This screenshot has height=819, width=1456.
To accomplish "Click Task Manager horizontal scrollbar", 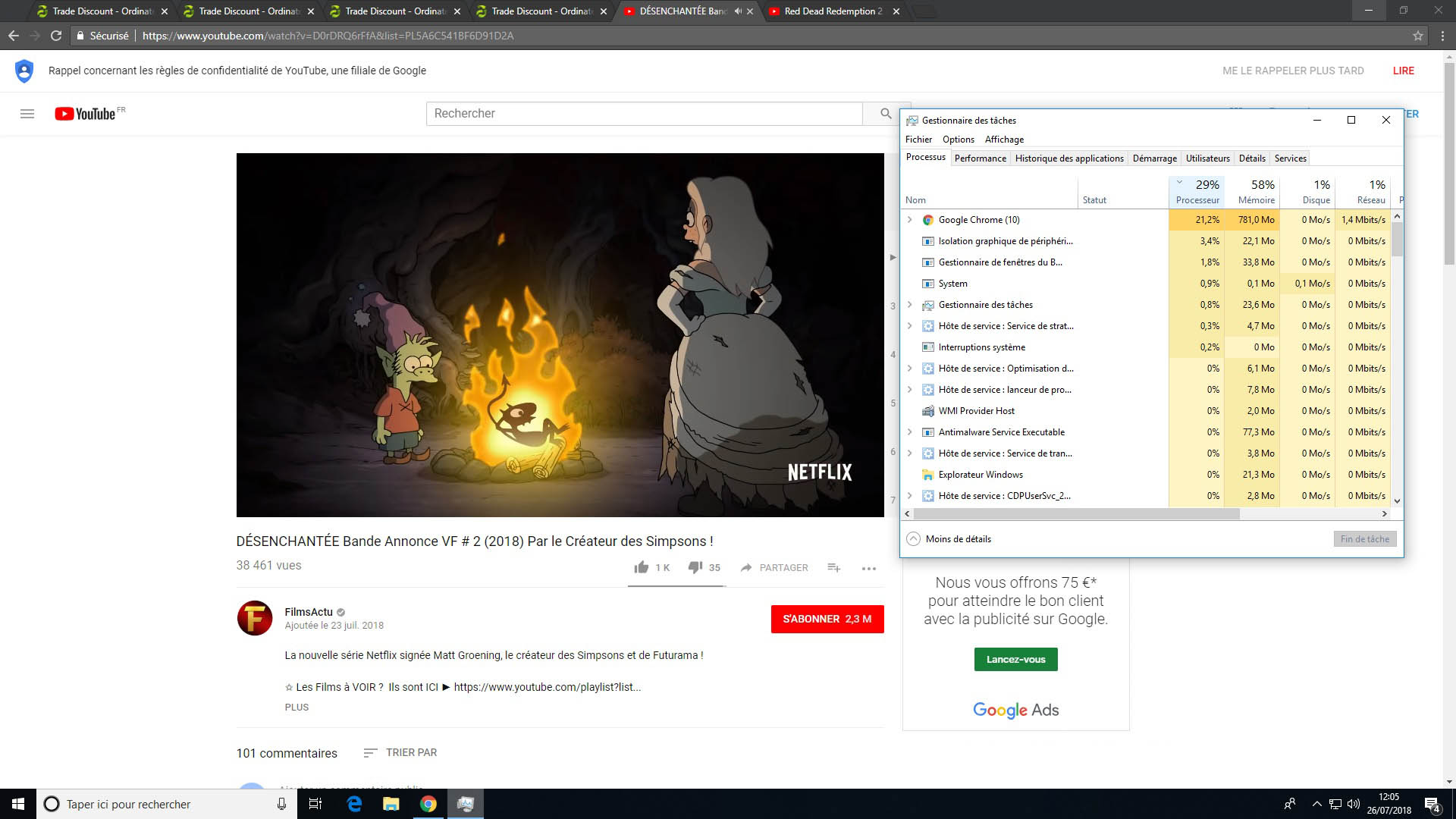I will click(x=1077, y=514).
